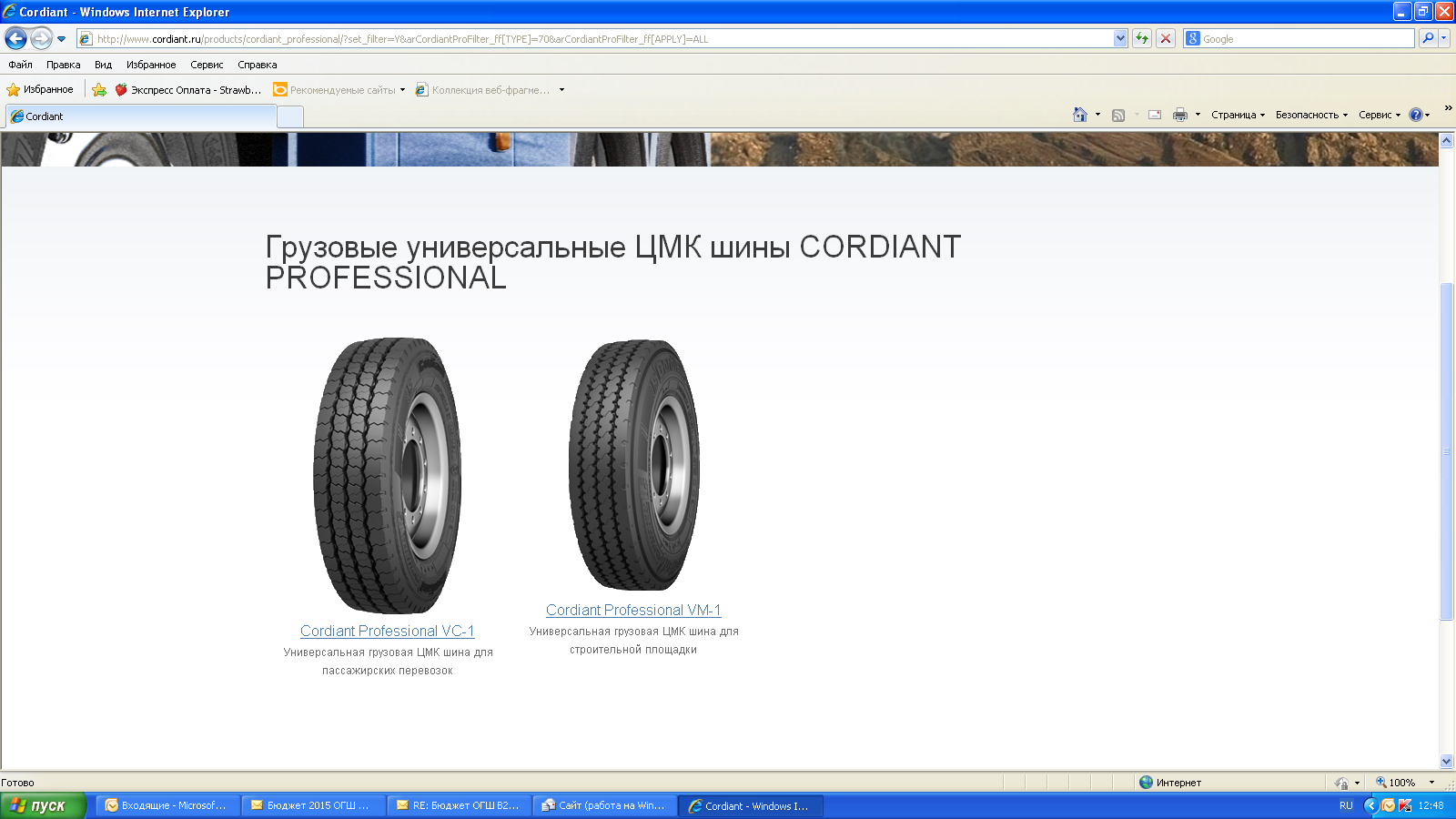
Task: Open the search provider options dropdown
Action: coord(1444,38)
